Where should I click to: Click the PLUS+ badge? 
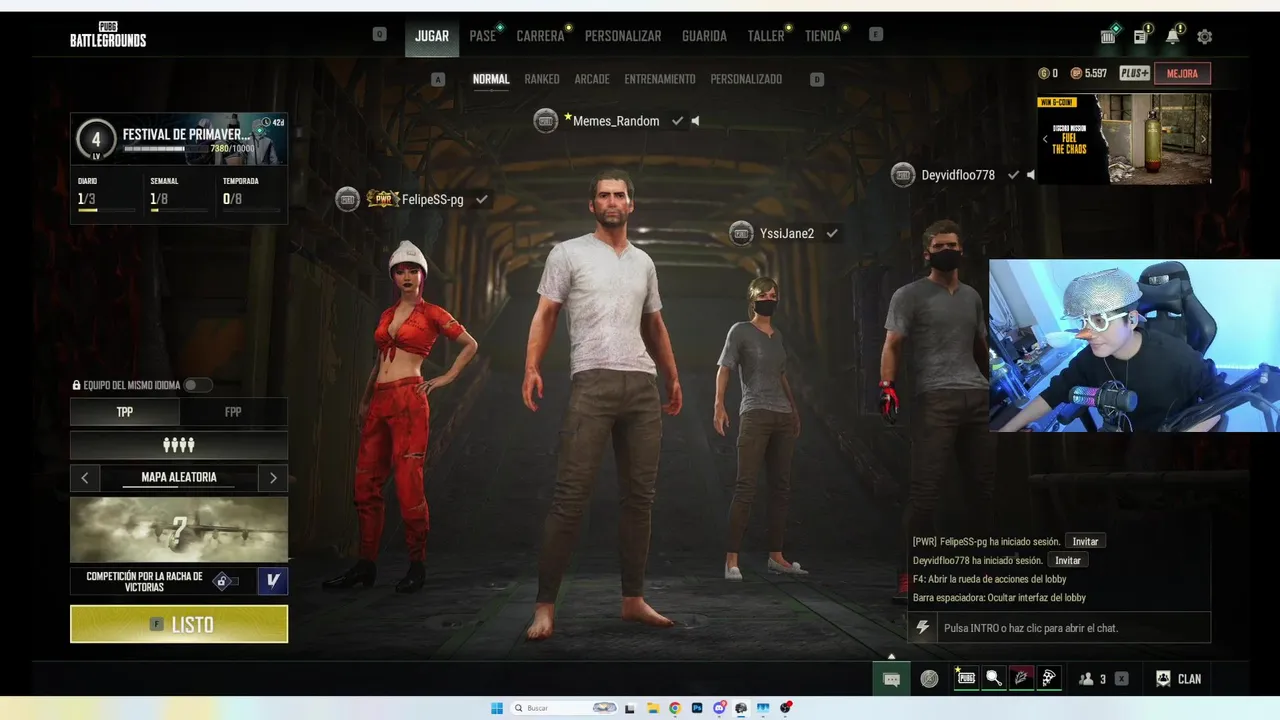click(1134, 73)
